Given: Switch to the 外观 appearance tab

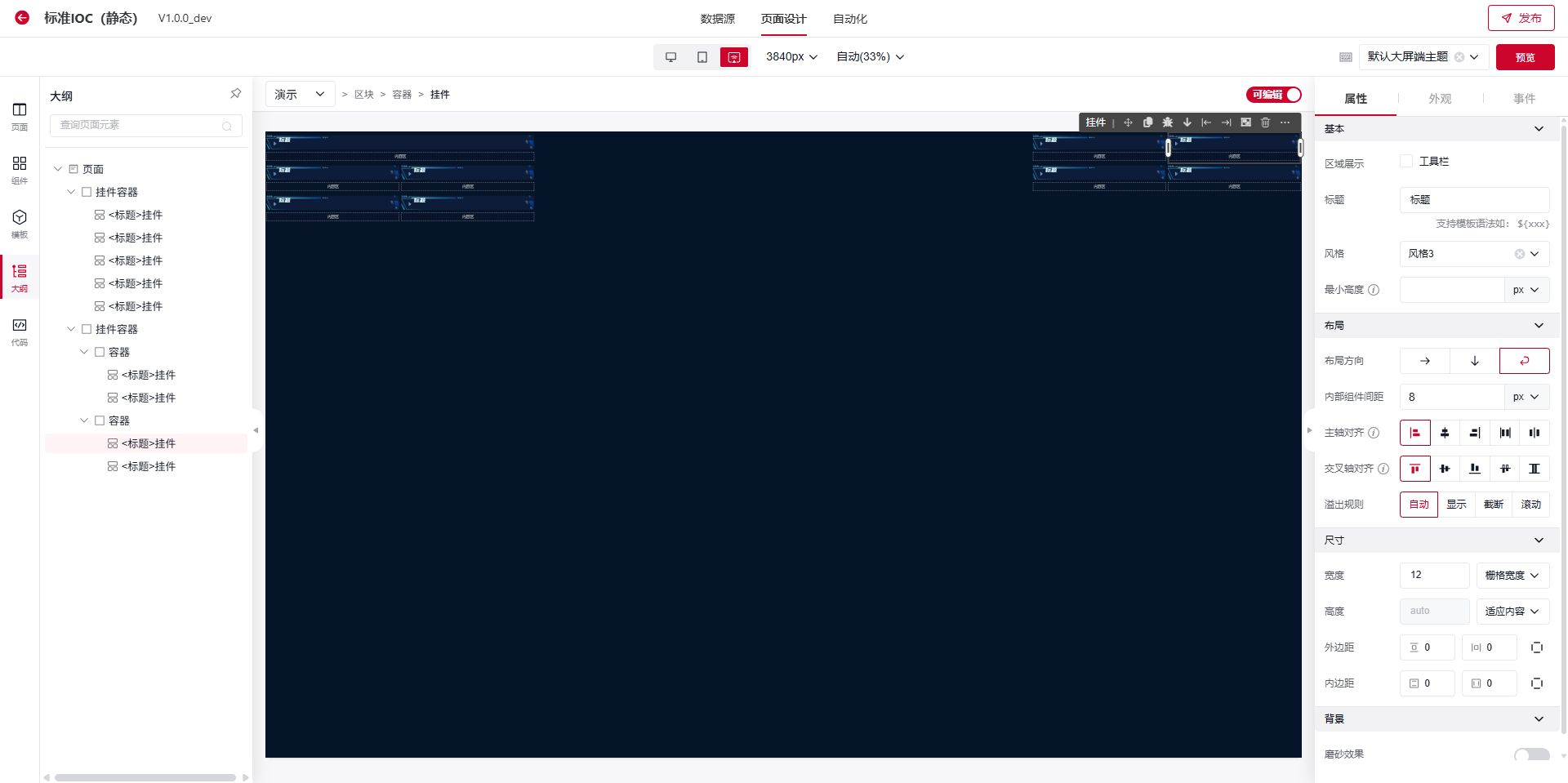Looking at the screenshot, I should coord(1439,99).
